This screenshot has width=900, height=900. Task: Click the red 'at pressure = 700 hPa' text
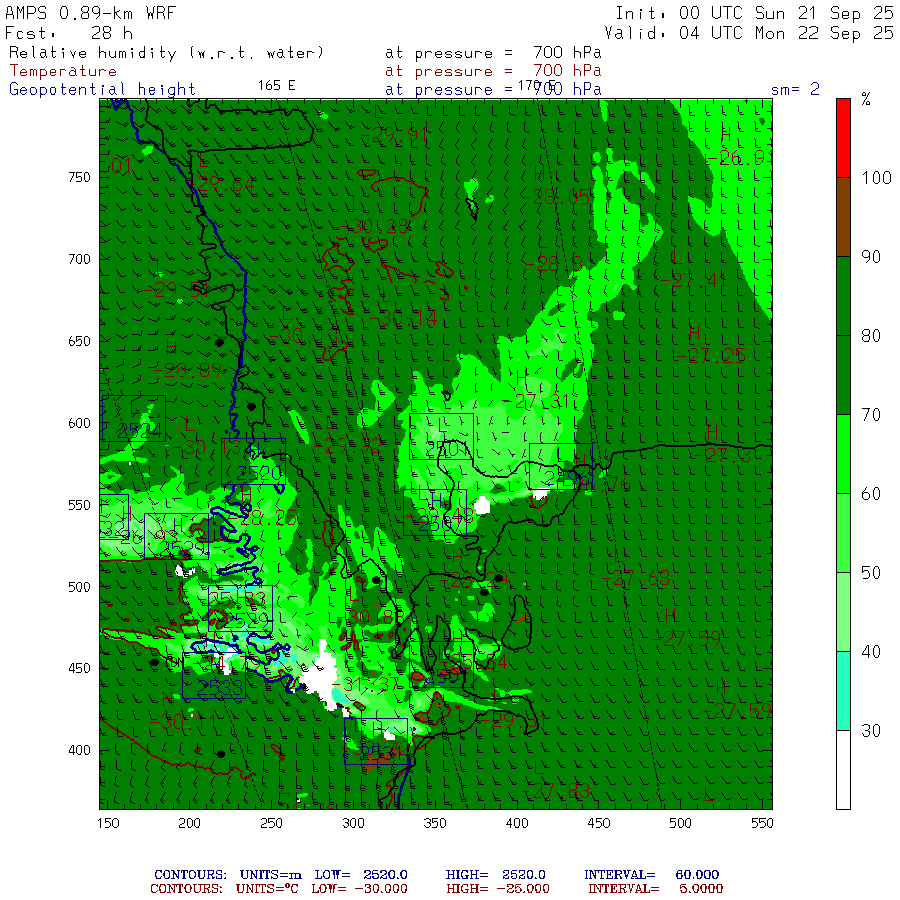coord(493,71)
